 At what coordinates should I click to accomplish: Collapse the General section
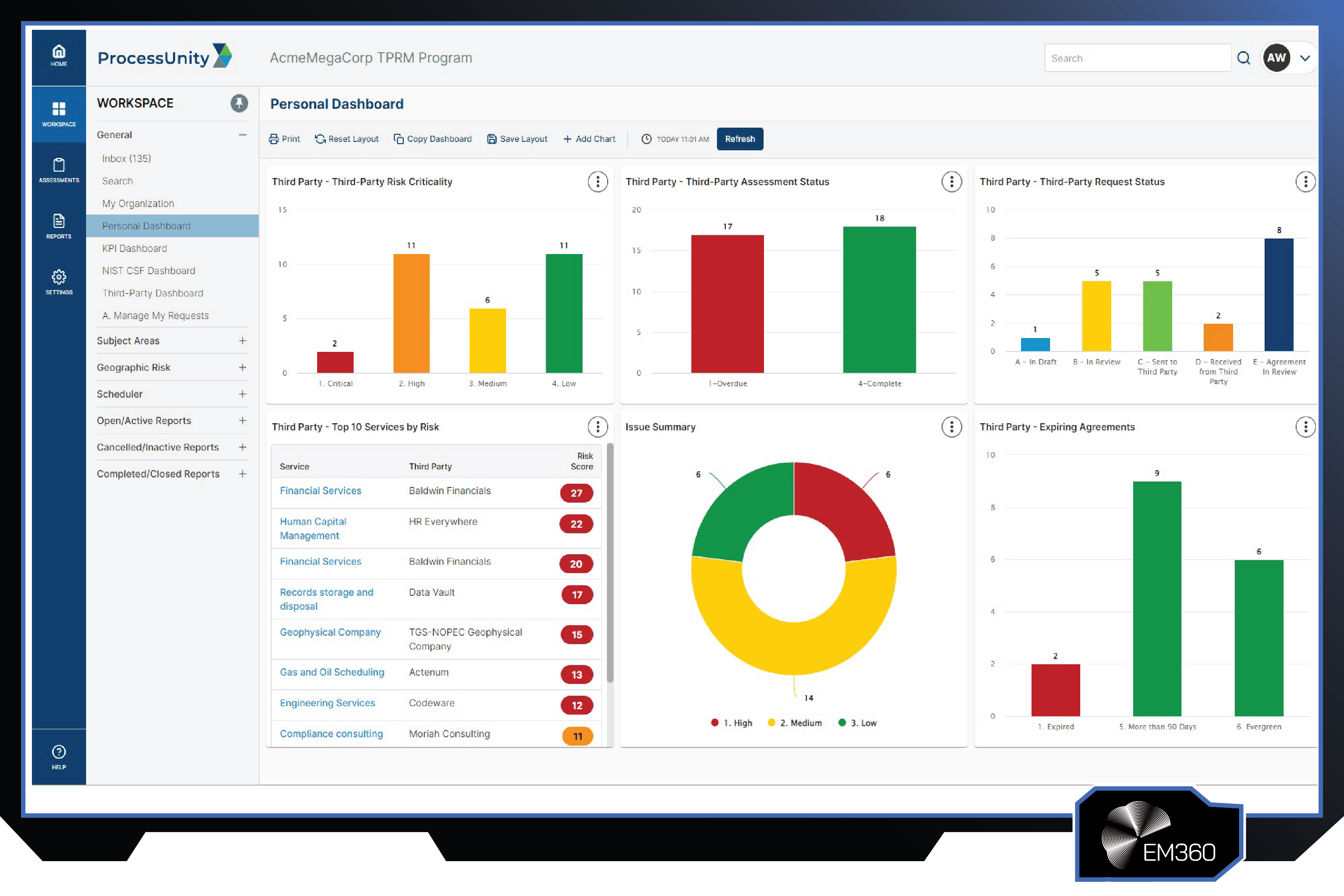click(242, 135)
